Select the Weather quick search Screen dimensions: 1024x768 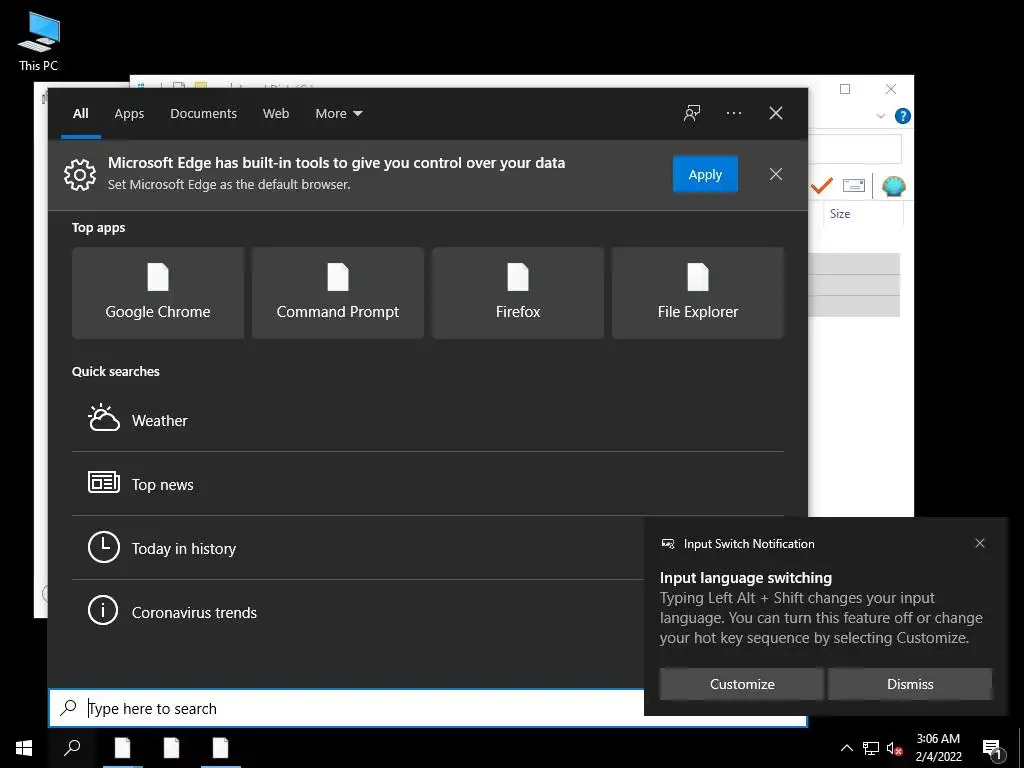pos(428,420)
